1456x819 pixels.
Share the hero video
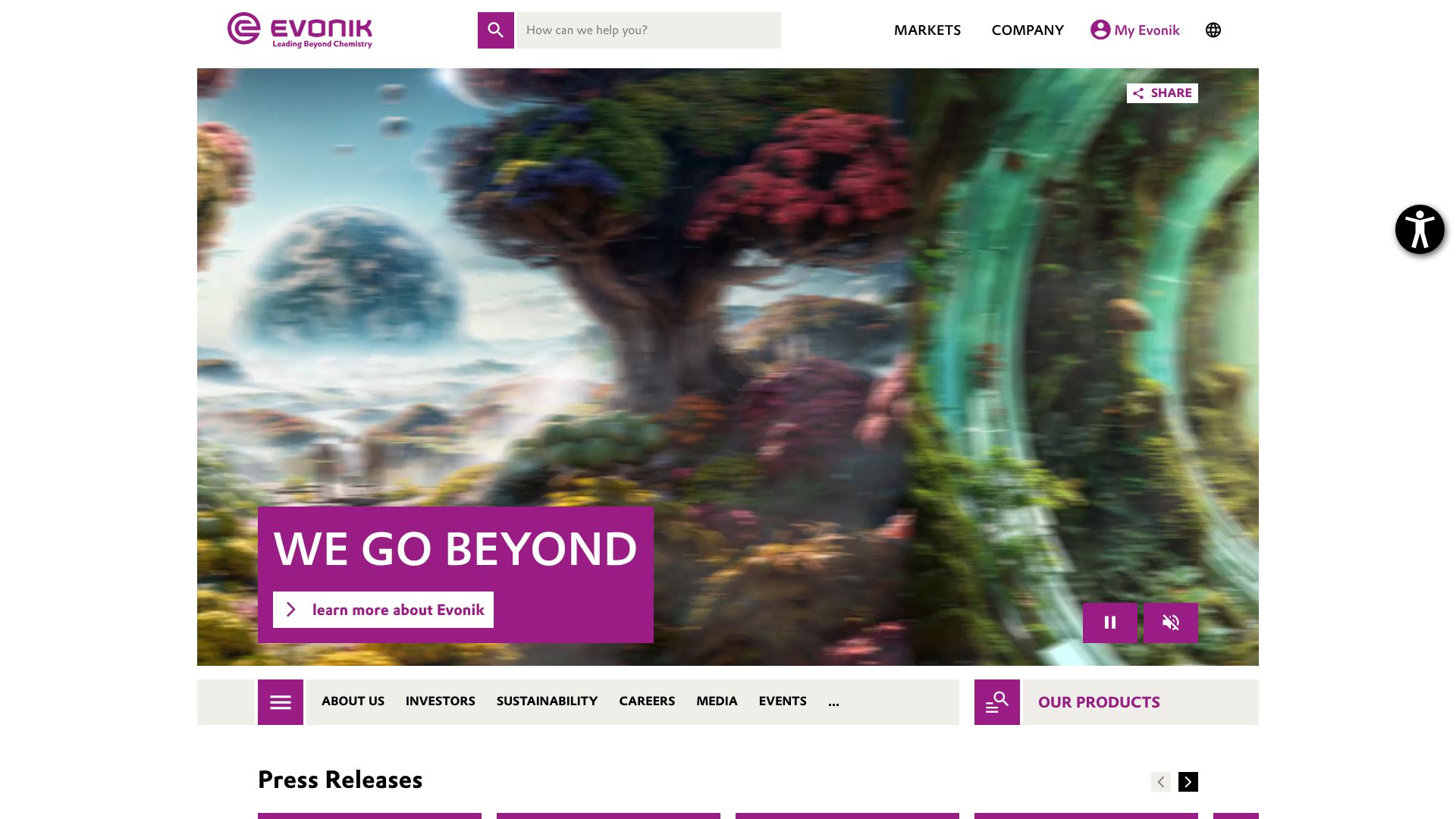pyautogui.click(x=1163, y=93)
